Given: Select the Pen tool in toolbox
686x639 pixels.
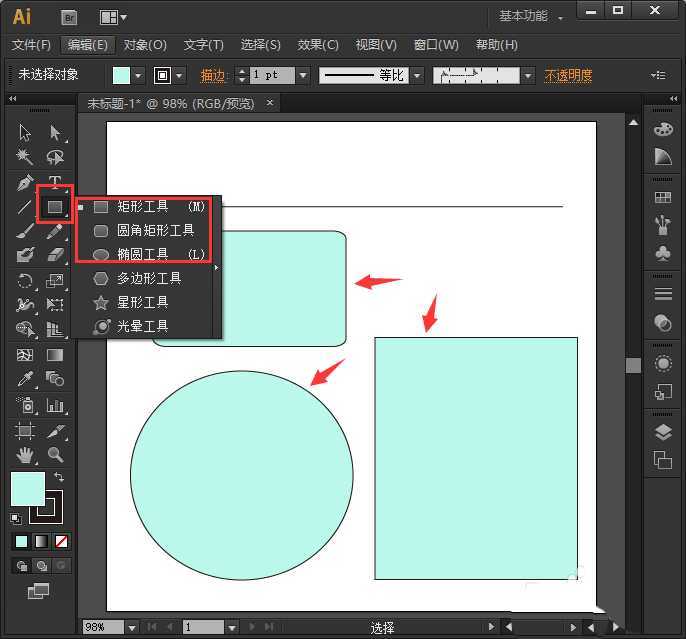Looking at the screenshot, I should pos(25,183).
